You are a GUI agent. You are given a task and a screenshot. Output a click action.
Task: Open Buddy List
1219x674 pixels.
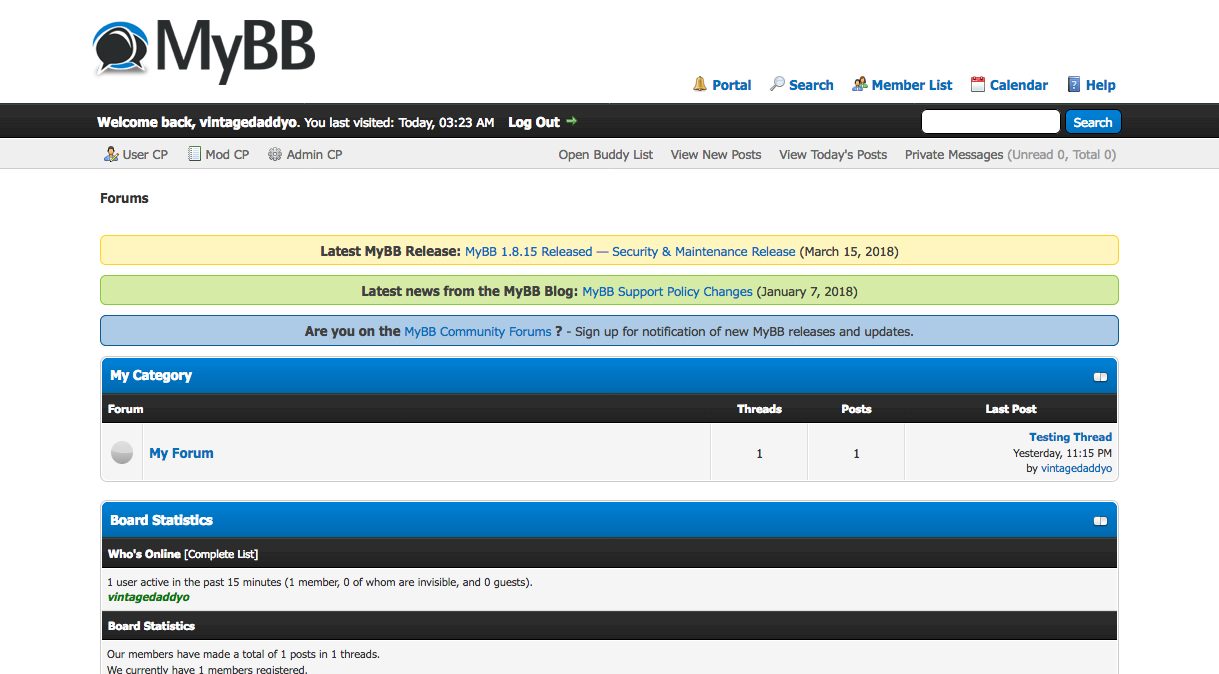pyautogui.click(x=606, y=154)
